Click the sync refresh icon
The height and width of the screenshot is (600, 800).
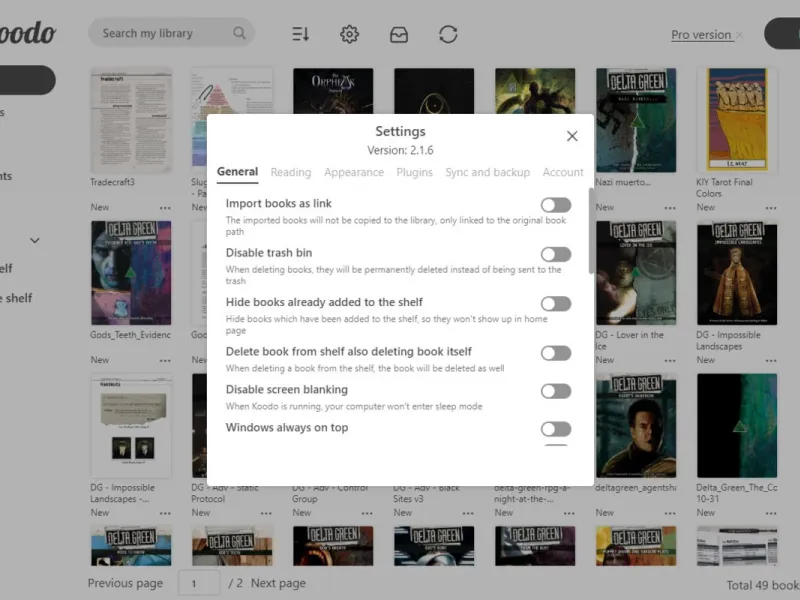(448, 34)
